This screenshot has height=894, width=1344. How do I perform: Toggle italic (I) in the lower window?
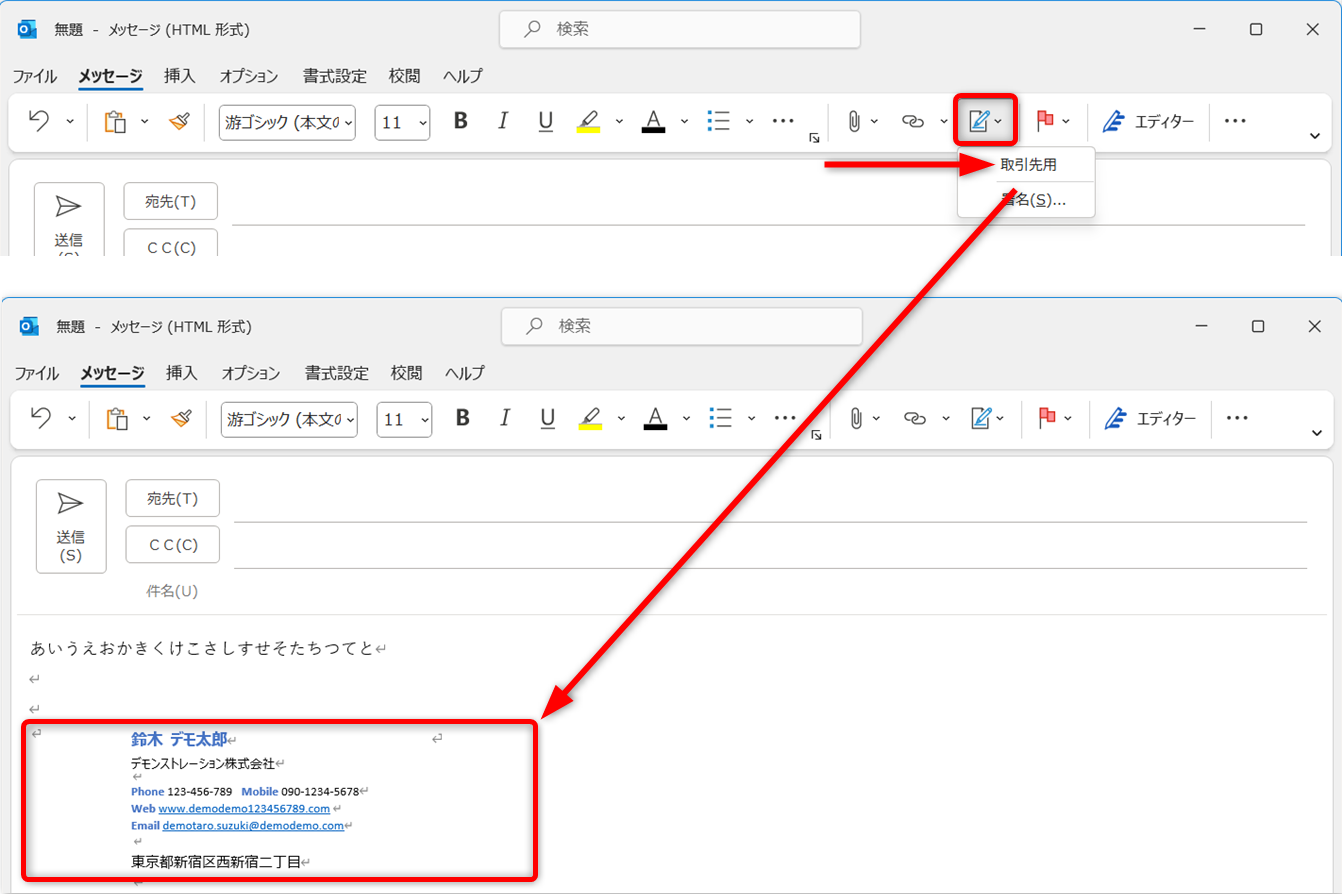505,419
